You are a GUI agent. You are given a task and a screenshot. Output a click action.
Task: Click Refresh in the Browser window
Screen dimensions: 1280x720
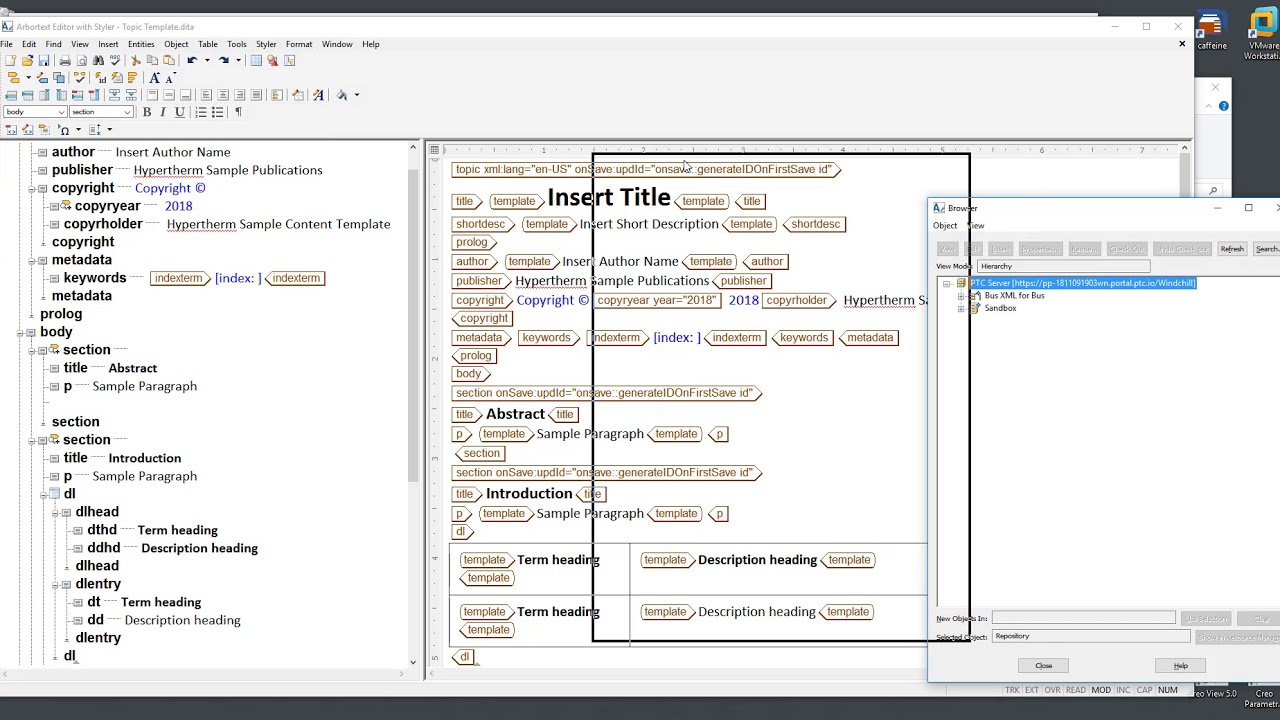click(x=1232, y=249)
